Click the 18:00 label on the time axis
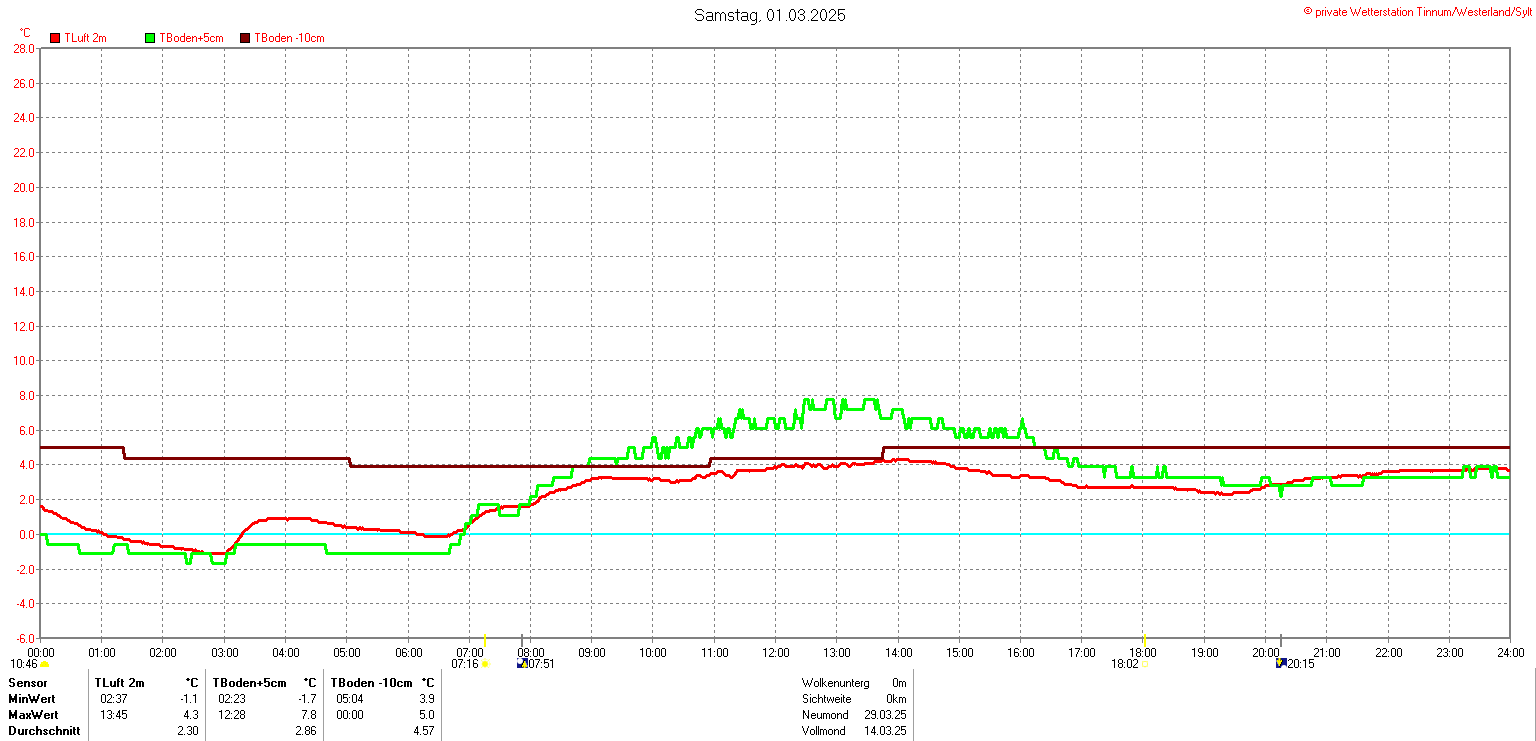Image resolution: width=1536 pixels, height=741 pixels. [1143, 652]
